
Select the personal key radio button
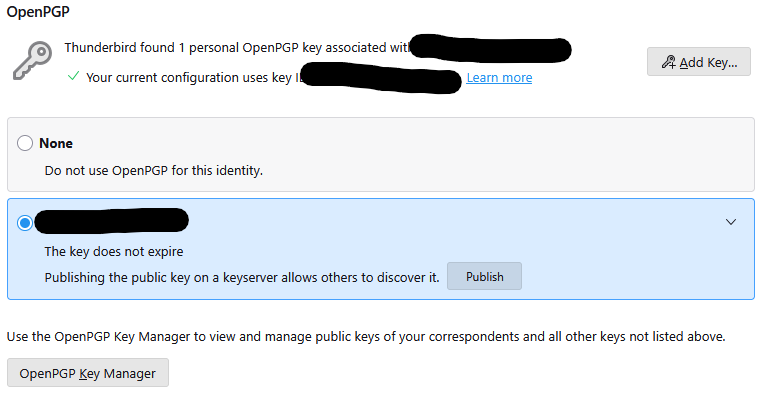[x=25, y=223]
